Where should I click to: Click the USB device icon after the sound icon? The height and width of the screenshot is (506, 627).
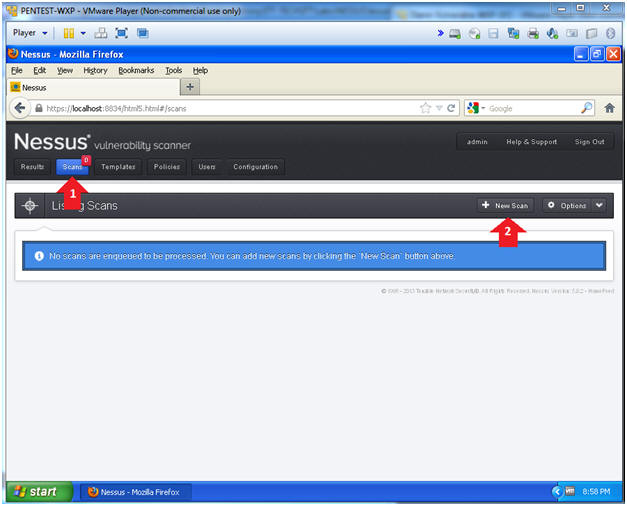(x=572, y=34)
